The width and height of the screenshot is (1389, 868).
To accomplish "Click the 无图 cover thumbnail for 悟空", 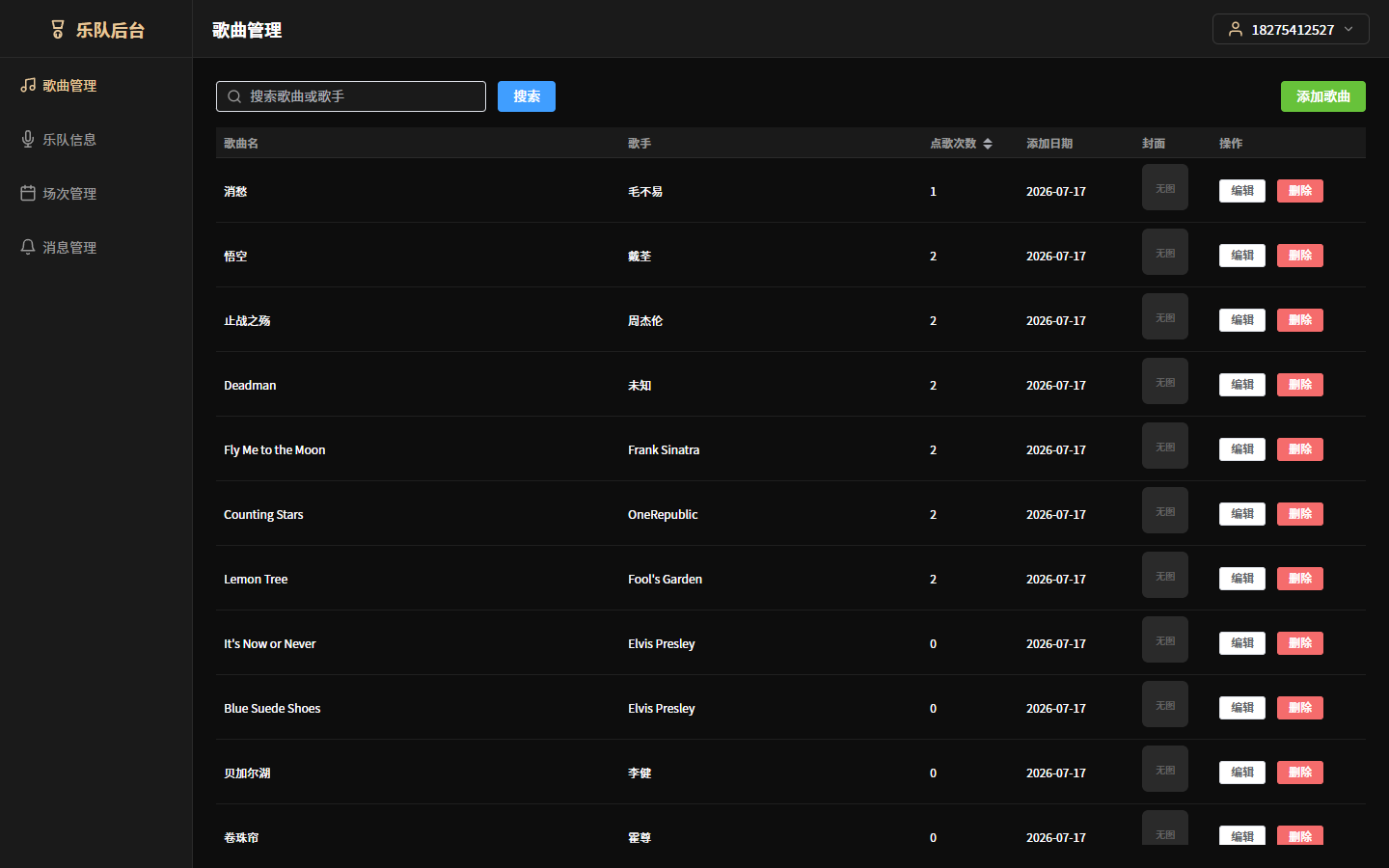I will pos(1165,253).
